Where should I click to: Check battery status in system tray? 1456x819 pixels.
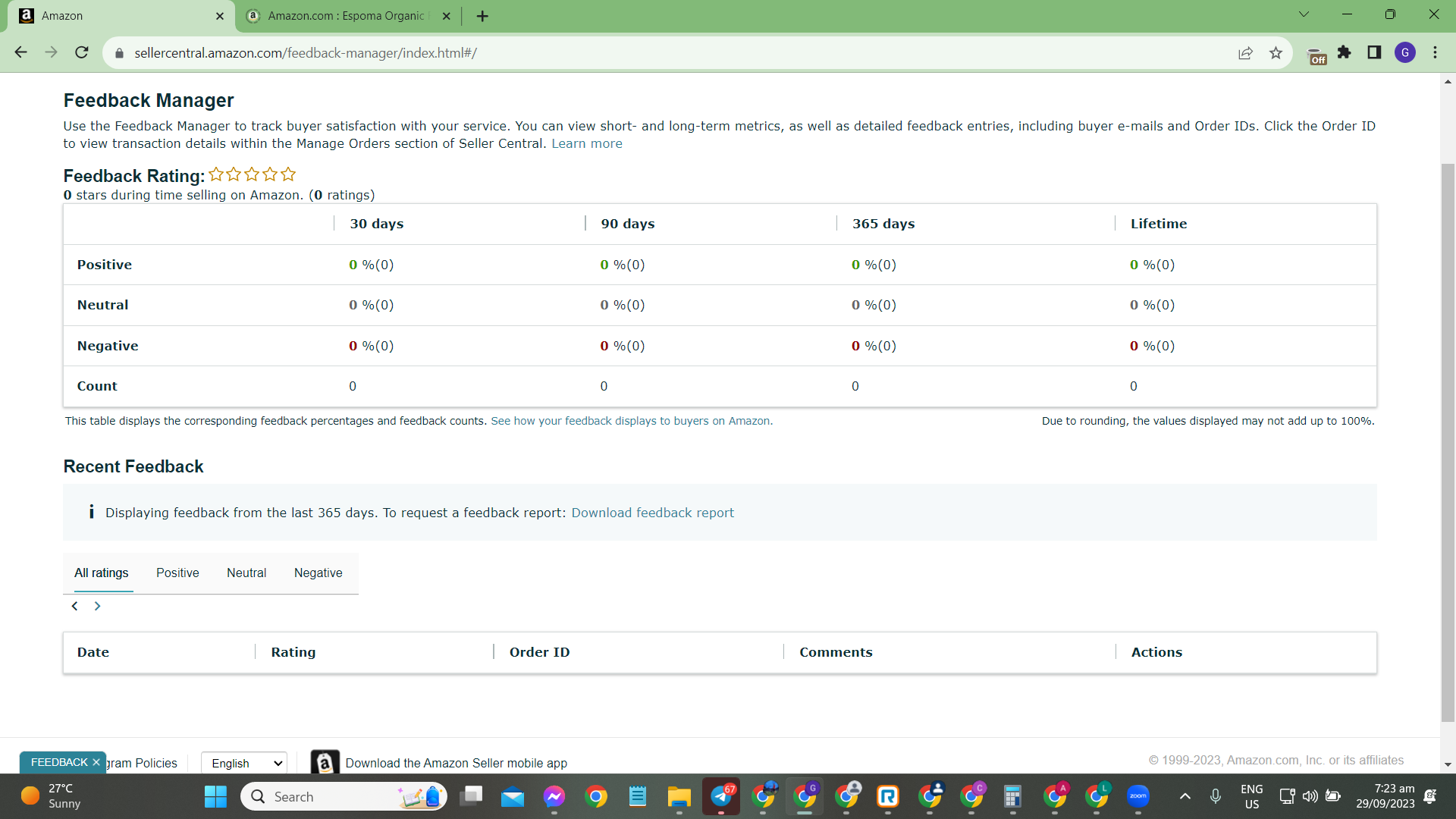[x=1332, y=796]
